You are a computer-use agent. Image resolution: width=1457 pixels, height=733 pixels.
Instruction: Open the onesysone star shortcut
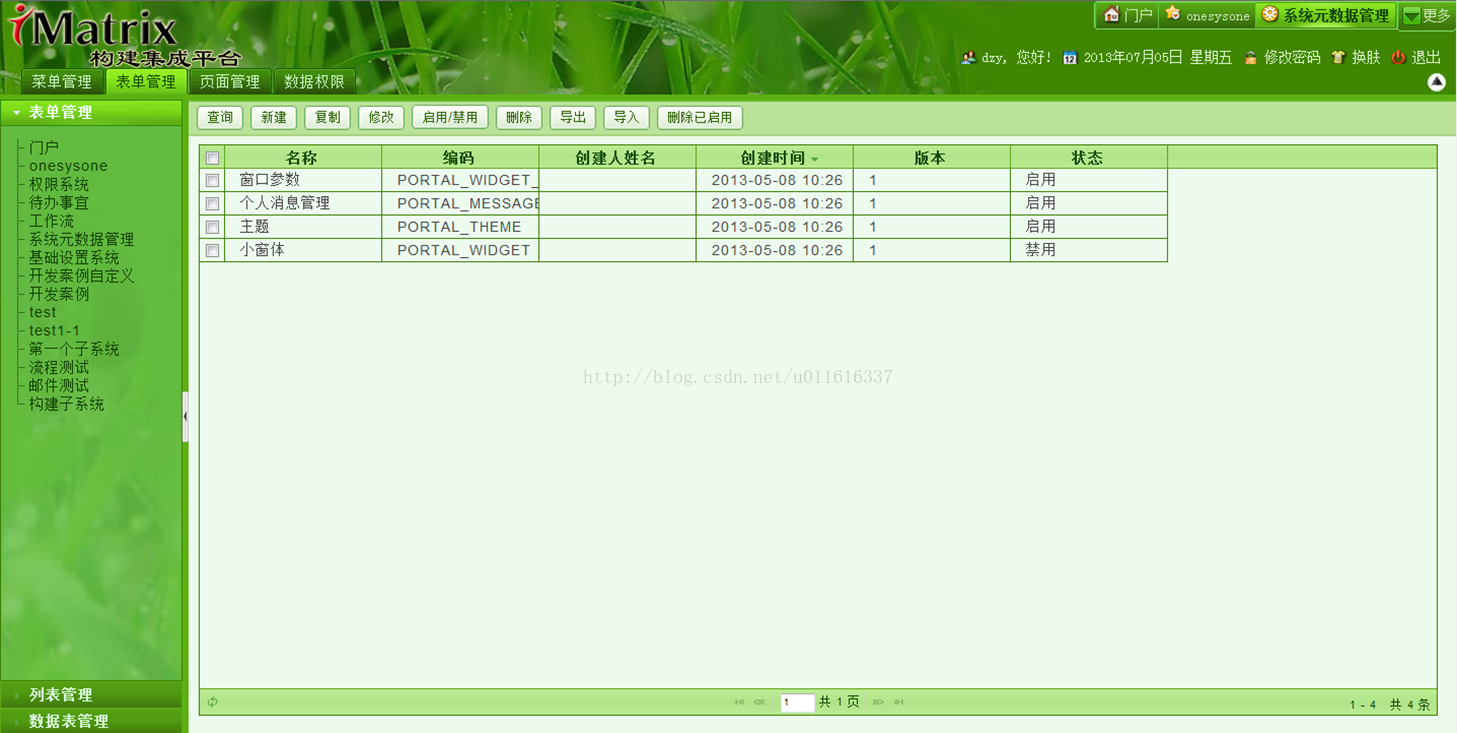tap(1207, 15)
